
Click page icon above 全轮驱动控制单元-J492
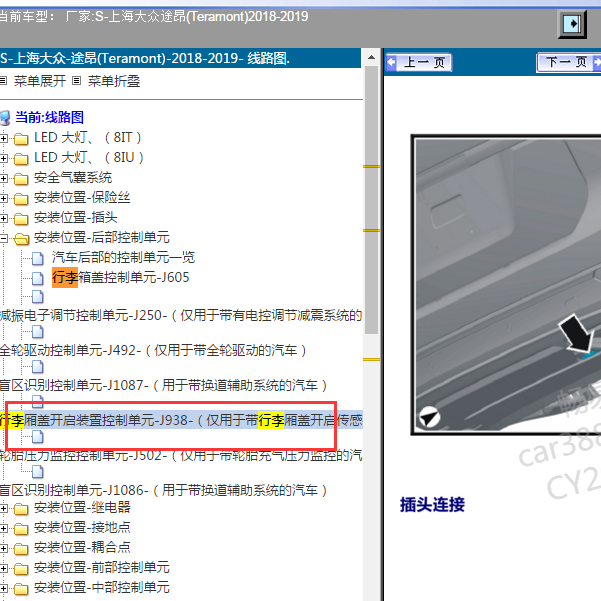(38, 332)
